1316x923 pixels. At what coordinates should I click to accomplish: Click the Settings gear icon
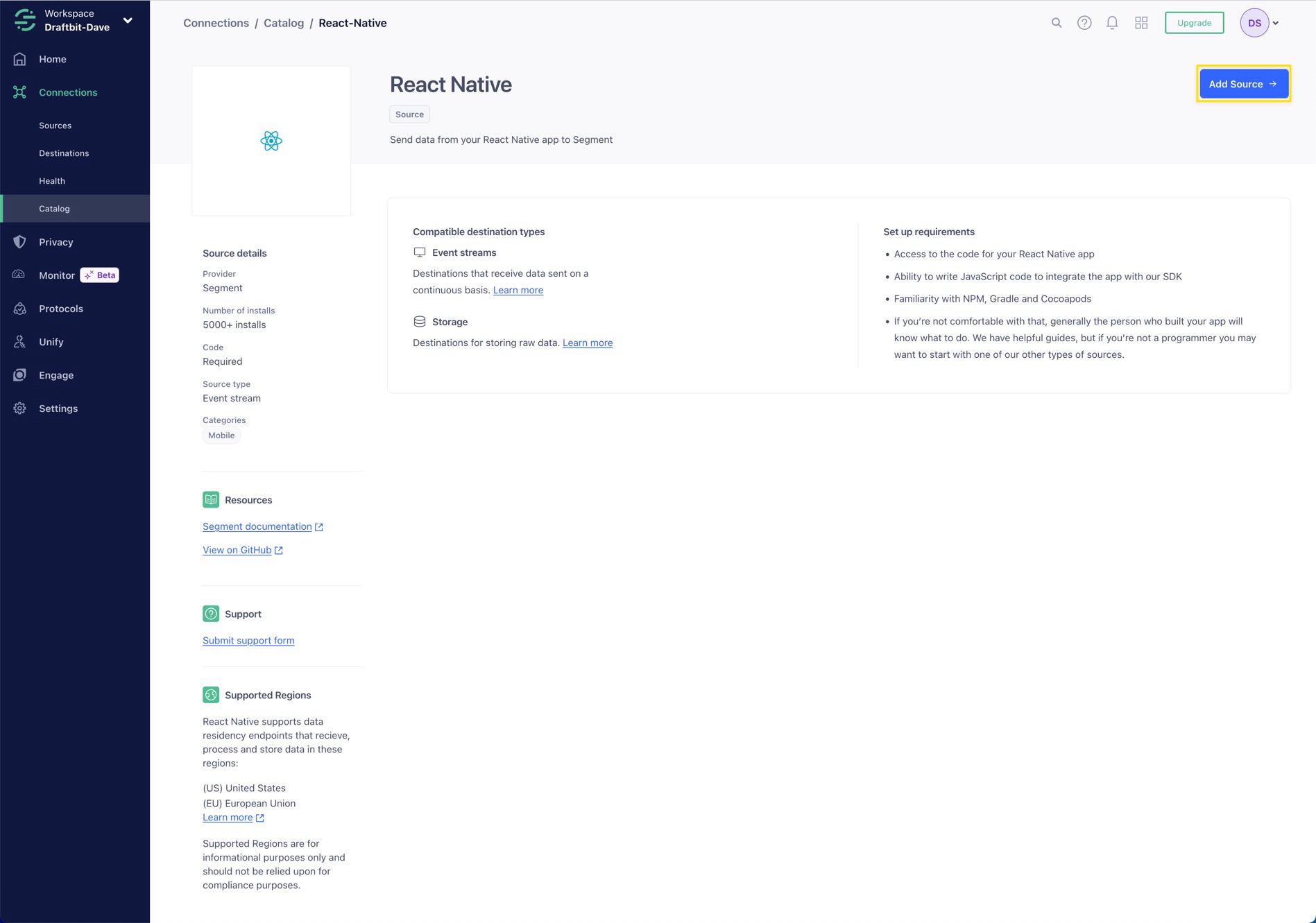coord(19,408)
